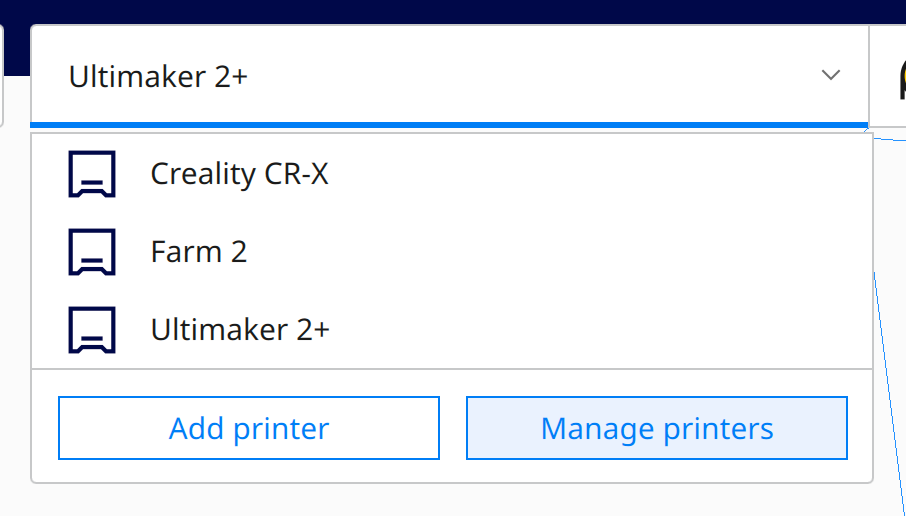Open the Add printer dialog
This screenshot has height=516, width=906.
249,428
